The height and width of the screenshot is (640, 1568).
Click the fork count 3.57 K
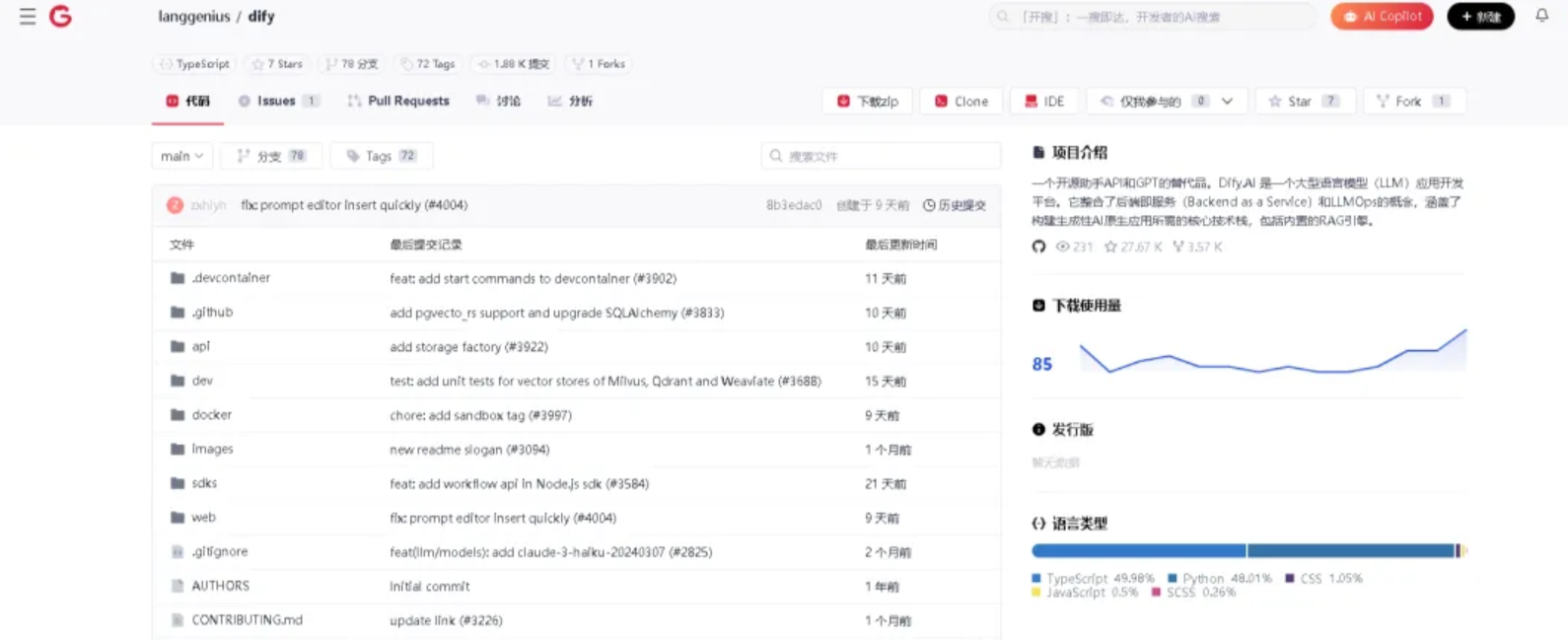pos(1197,247)
